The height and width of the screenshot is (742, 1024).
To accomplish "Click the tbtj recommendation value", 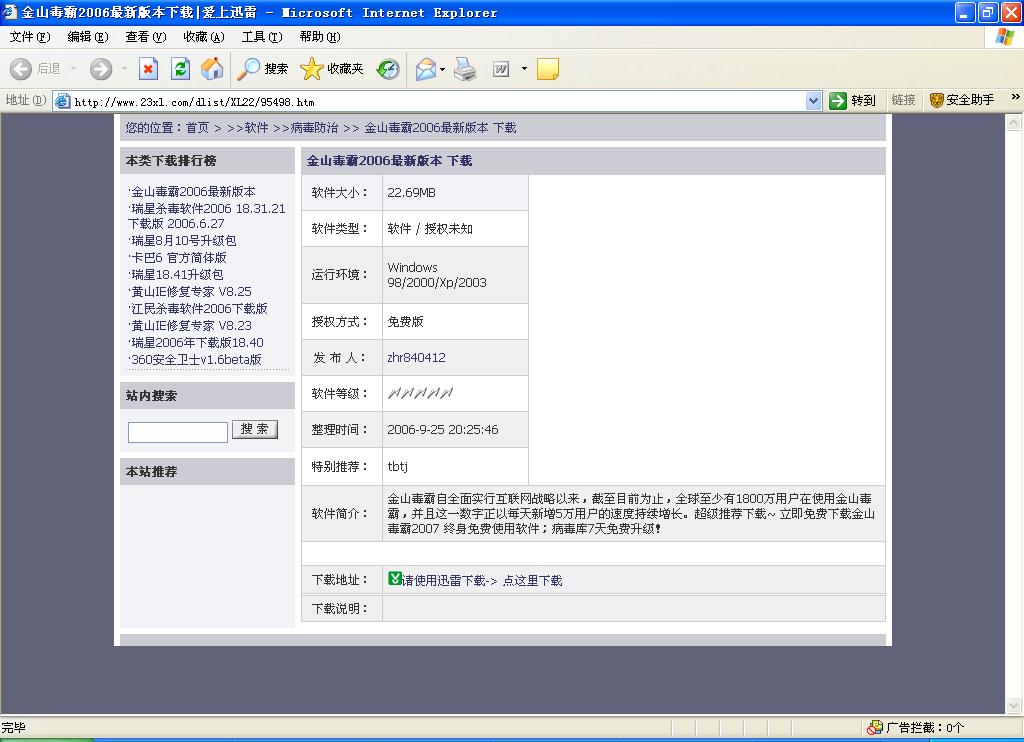I will tap(398, 466).
